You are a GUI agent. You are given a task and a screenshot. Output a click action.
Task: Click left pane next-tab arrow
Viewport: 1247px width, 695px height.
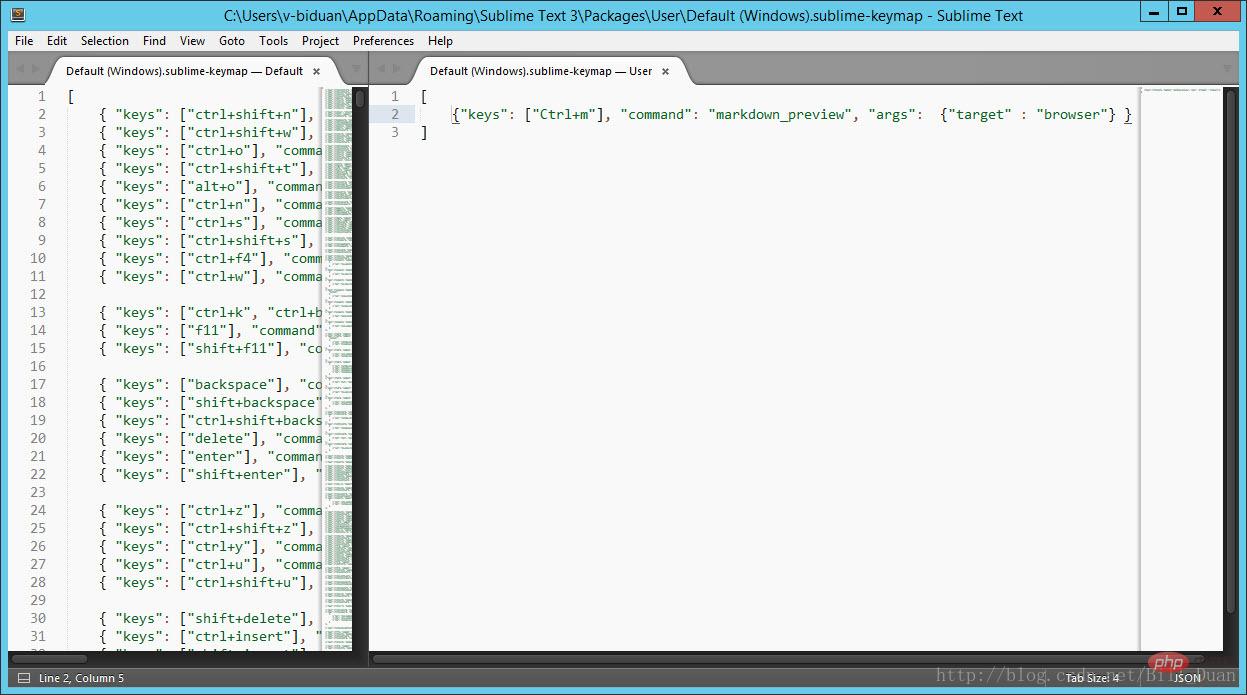click(x=37, y=69)
